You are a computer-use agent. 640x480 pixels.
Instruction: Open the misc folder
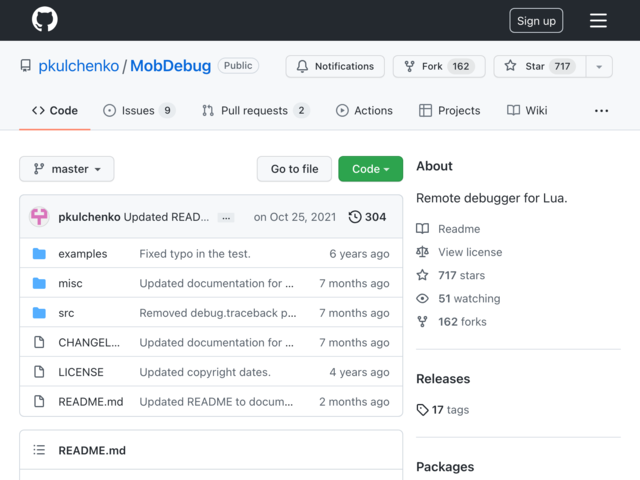pyautogui.click(x=70, y=283)
